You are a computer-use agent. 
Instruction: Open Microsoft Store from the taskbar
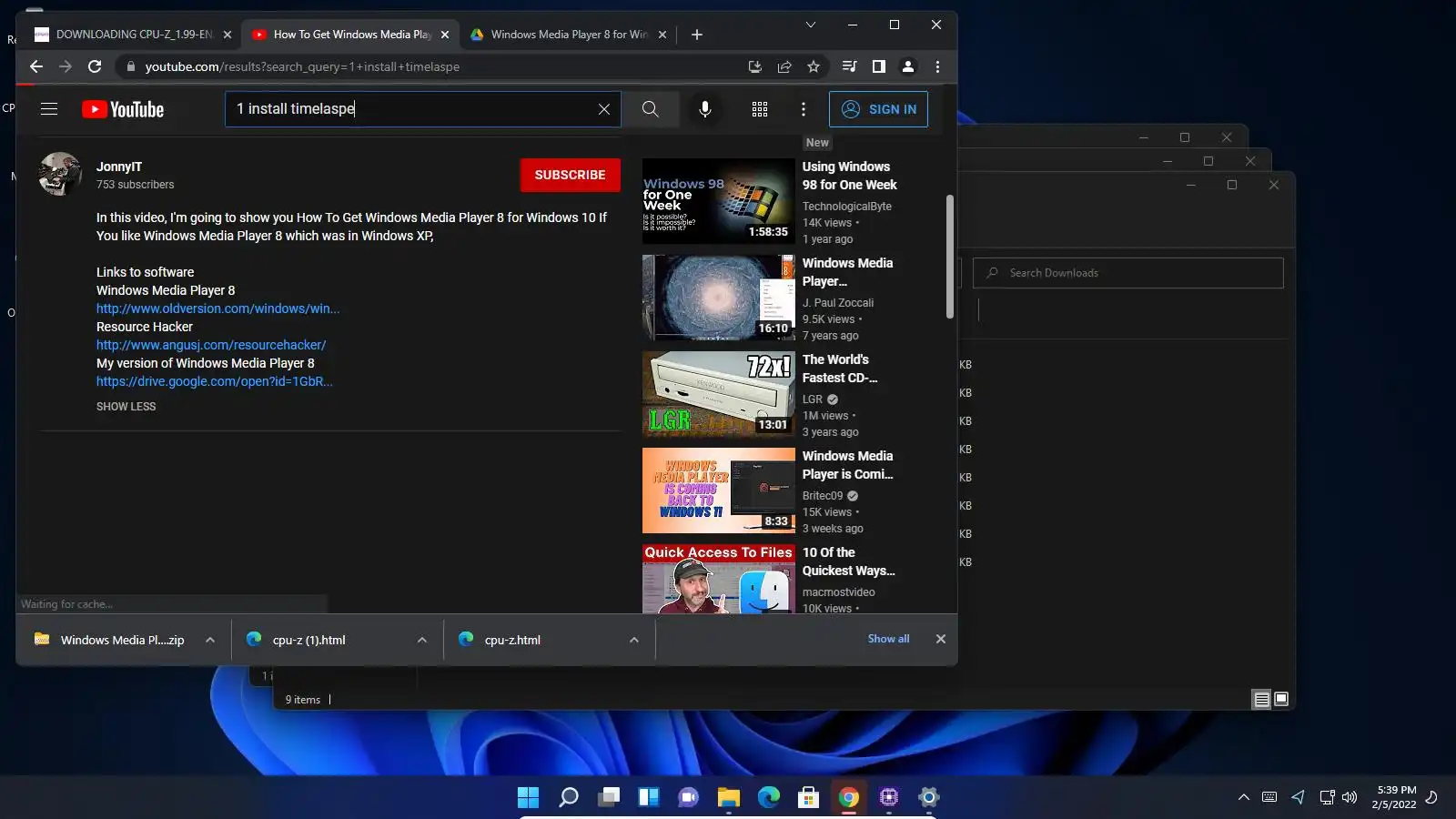(809, 797)
